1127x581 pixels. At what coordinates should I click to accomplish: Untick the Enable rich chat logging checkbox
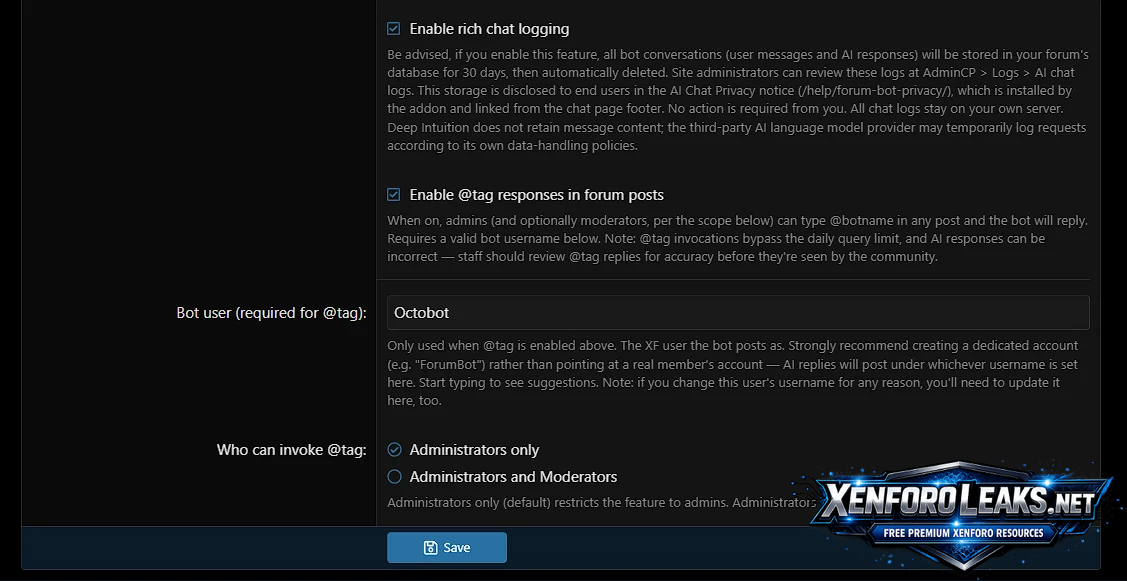(394, 29)
